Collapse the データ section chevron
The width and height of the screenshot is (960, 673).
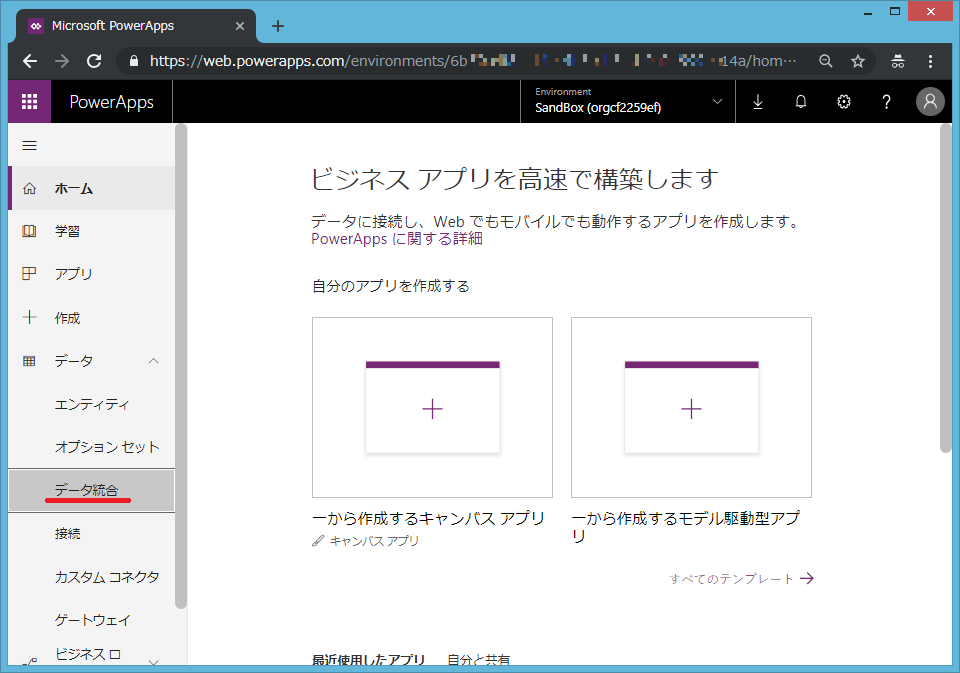(x=154, y=361)
